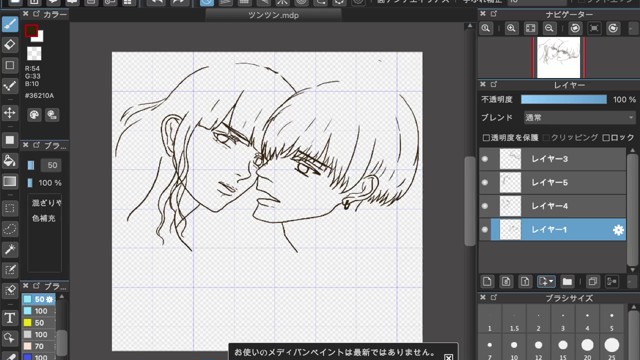This screenshot has width=640, height=360.
Task: Select the Eraser tool
Action: 10,44
